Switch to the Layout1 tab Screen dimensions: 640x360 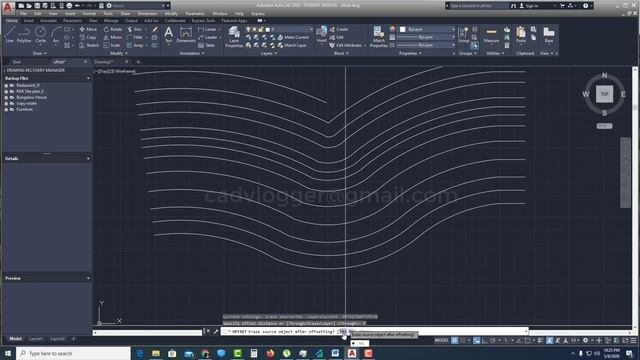point(36,339)
